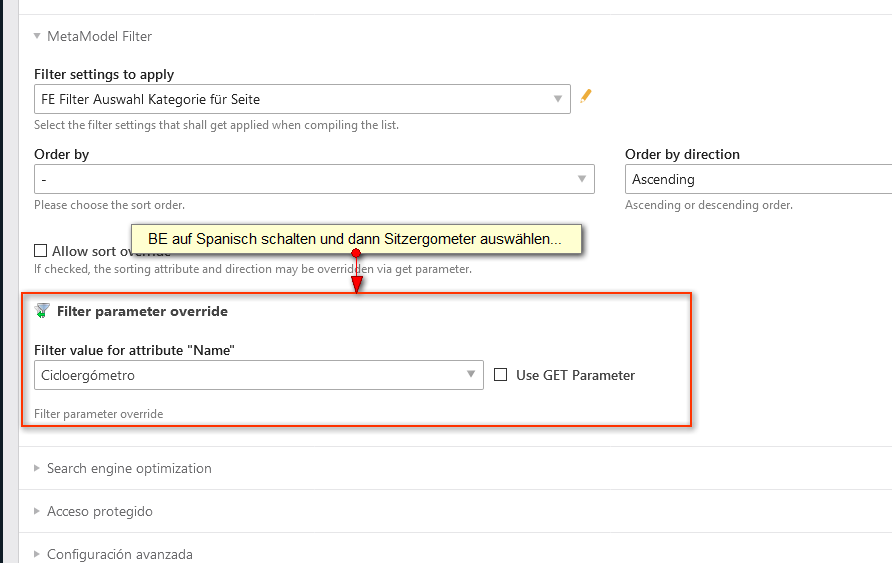This screenshot has height=563, width=892.
Task: Open the Order by dropdown
Action: pyautogui.click(x=314, y=179)
